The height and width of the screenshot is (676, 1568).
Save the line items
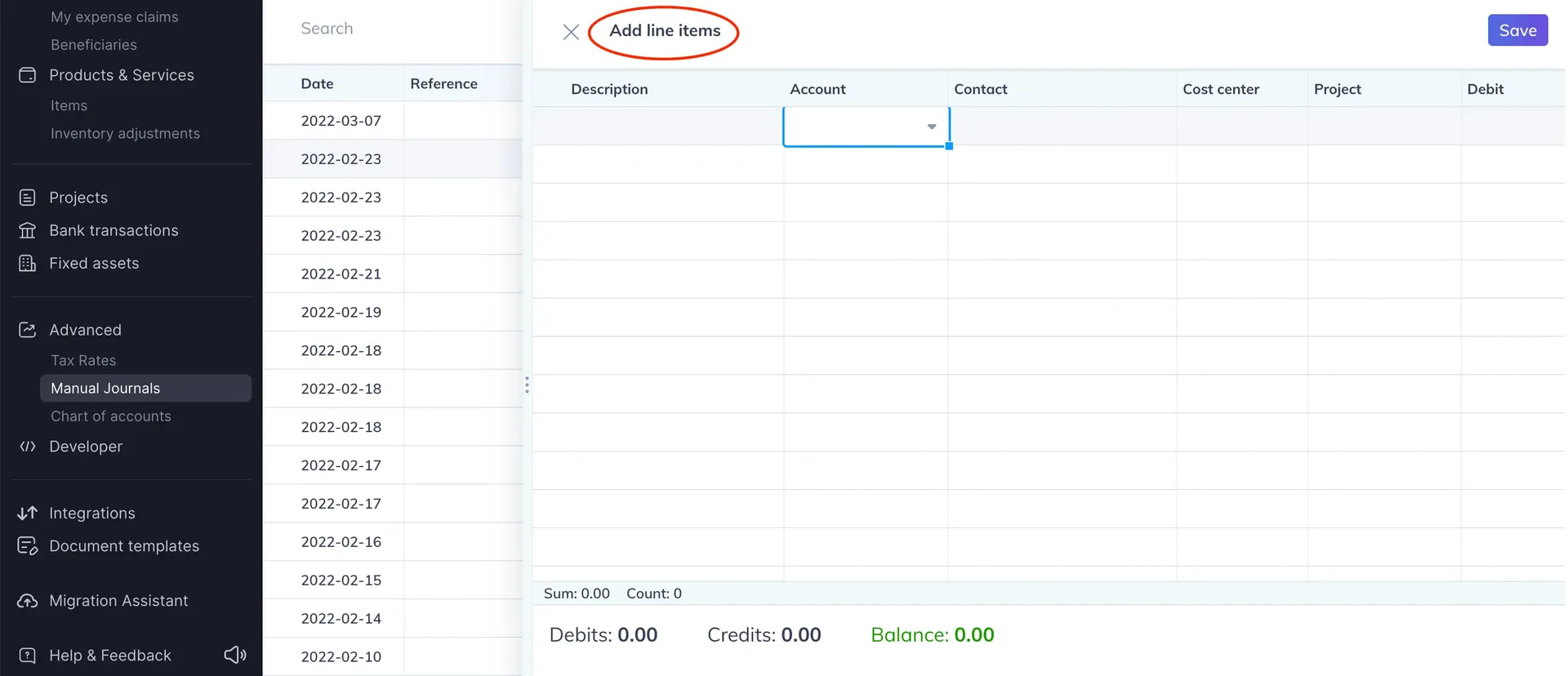[x=1517, y=30]
